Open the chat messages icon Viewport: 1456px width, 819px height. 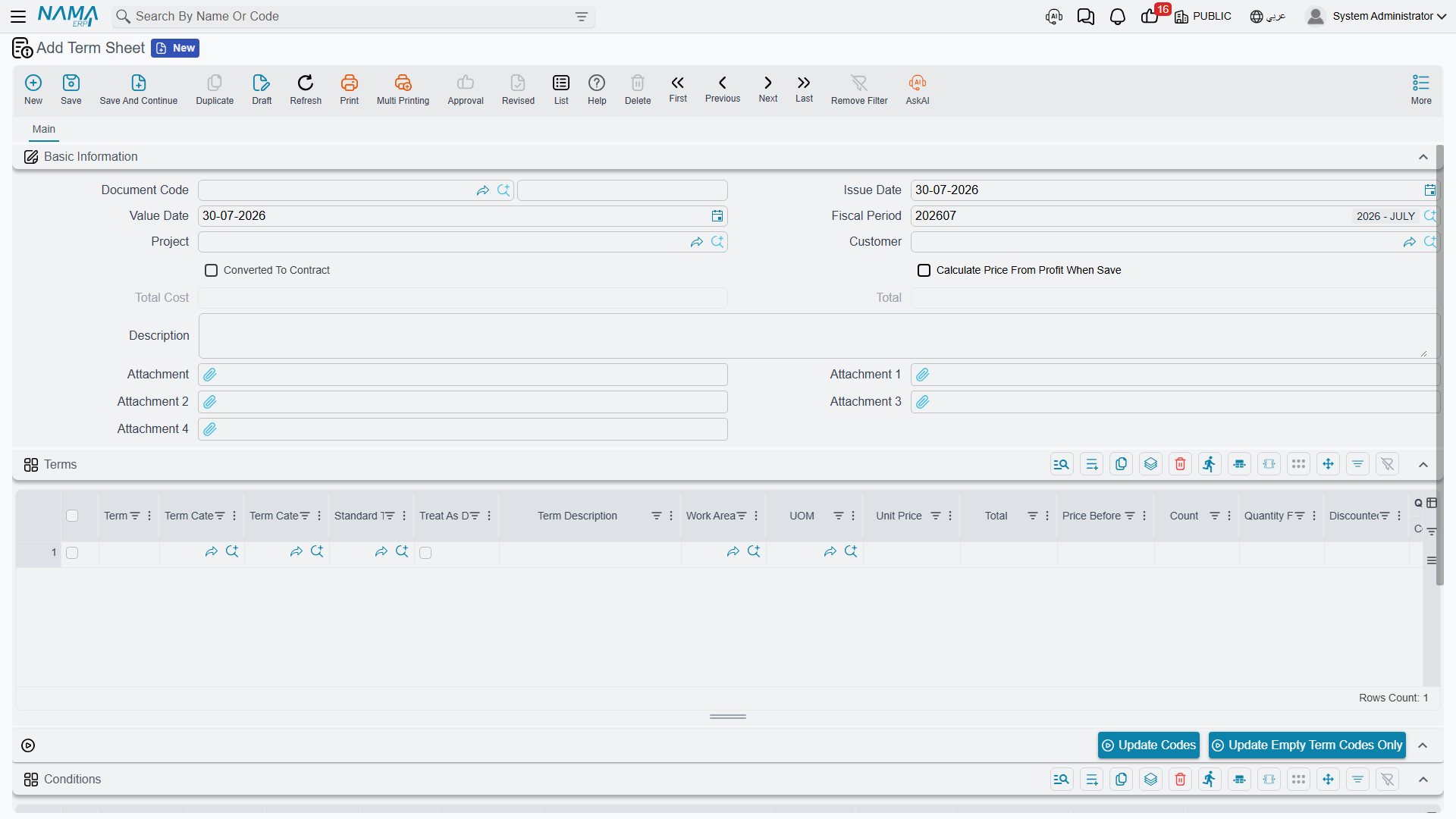click(x=1086, y=17)
